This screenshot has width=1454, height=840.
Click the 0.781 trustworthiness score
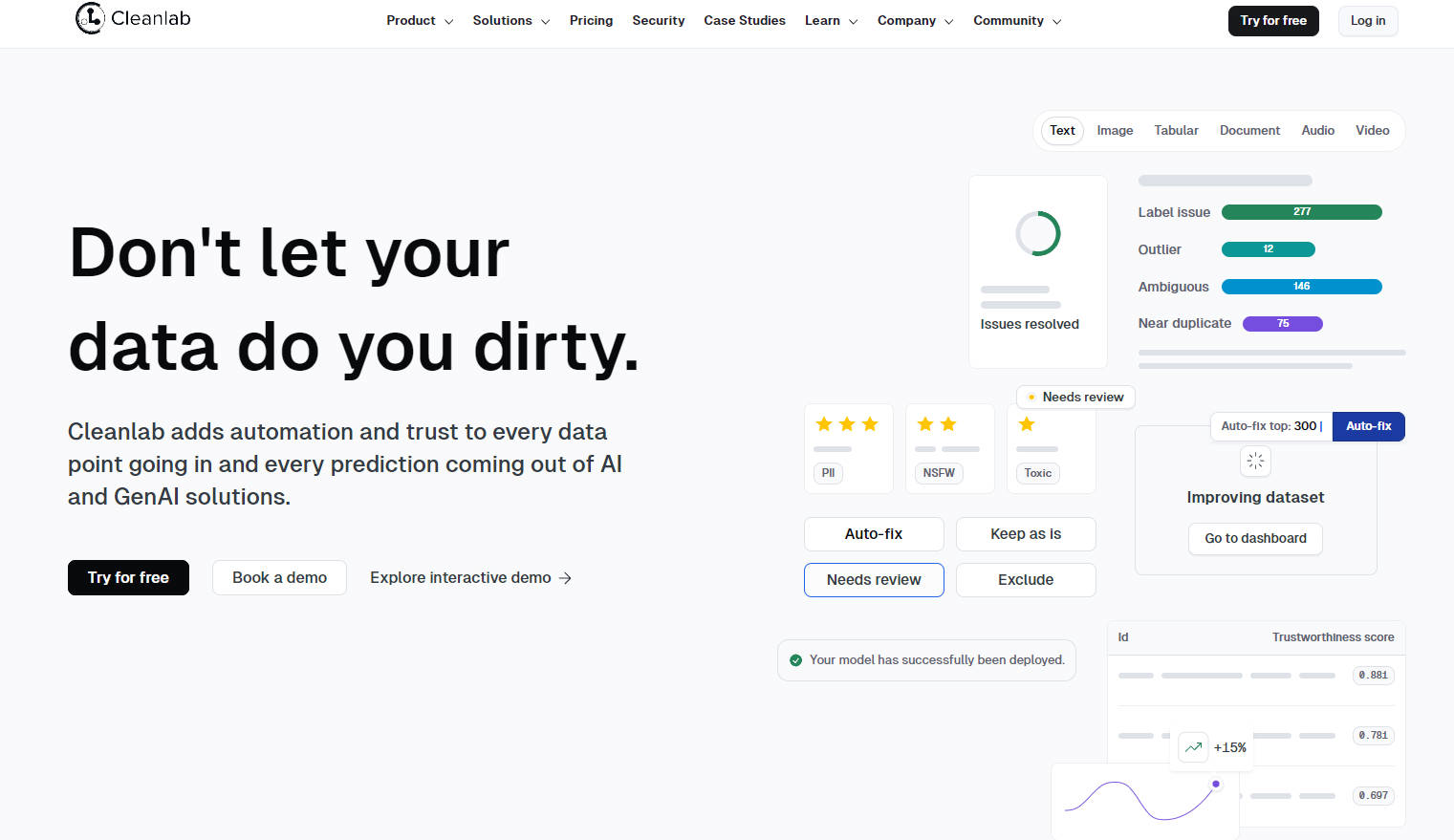click(x=1374, y=736)
